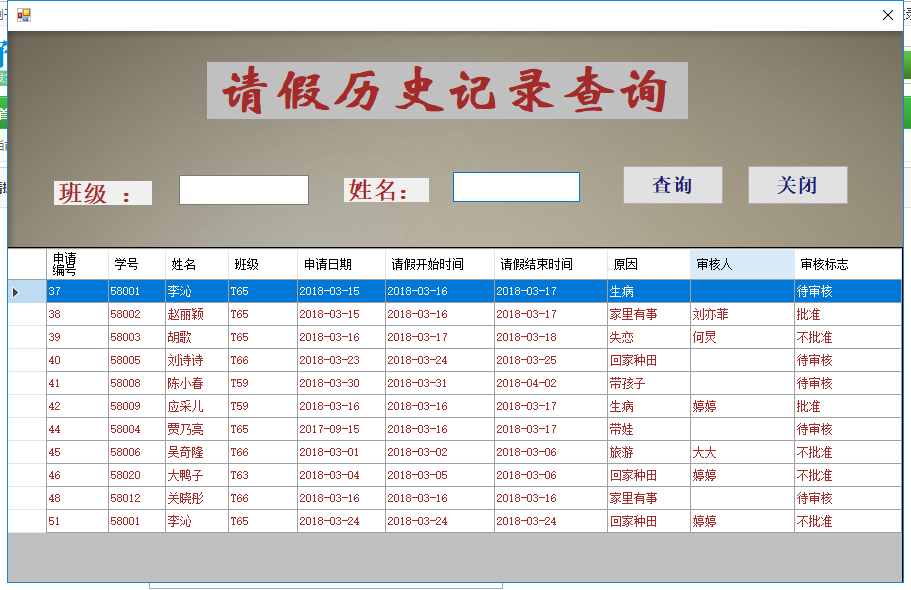This screenshot has height=590, width=911.
Task: Select reason cell 带孩子 for 陈小春
Action: (x=647, y=384)
